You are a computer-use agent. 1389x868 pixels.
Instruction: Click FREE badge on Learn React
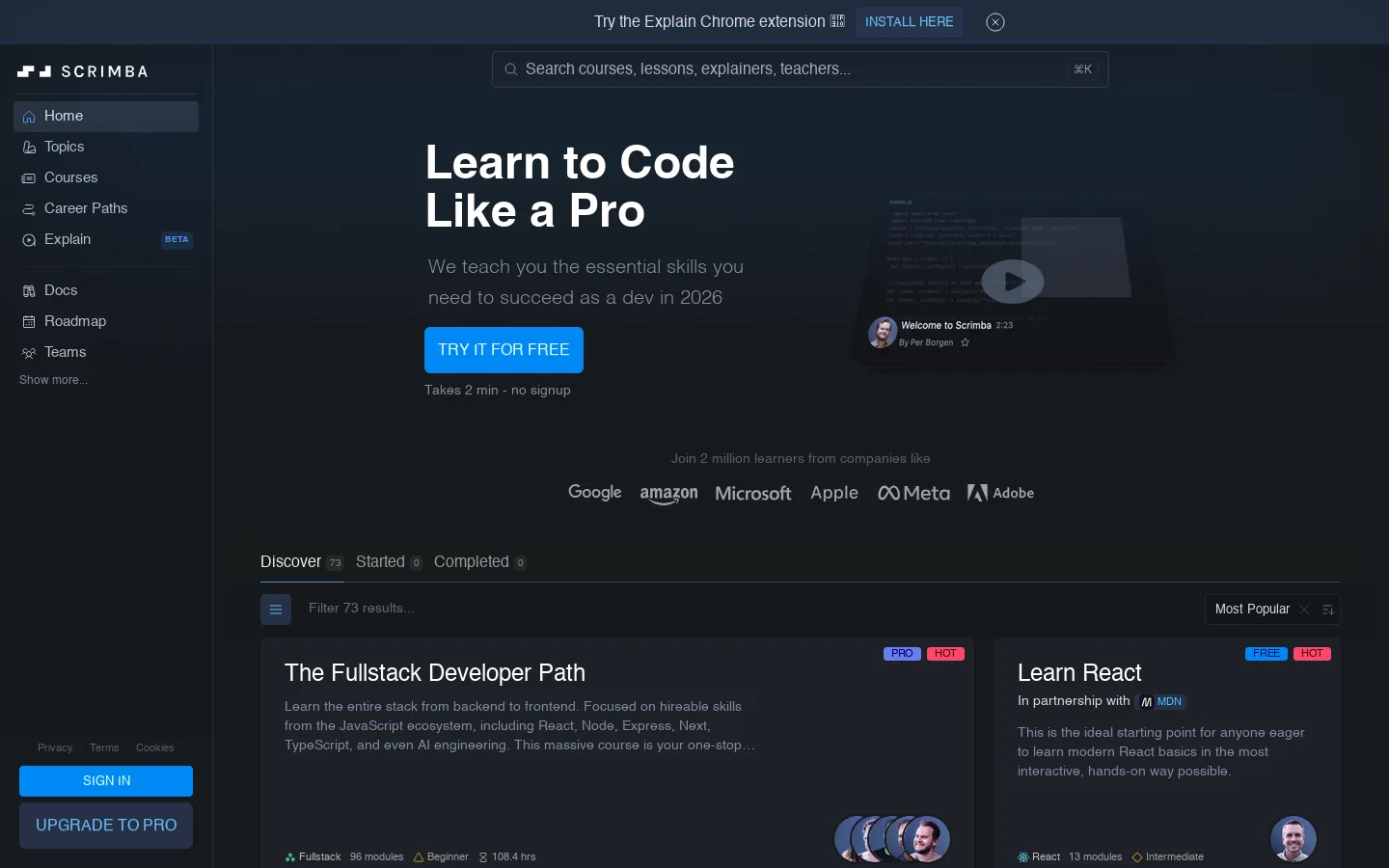[x=1266, y=654]
